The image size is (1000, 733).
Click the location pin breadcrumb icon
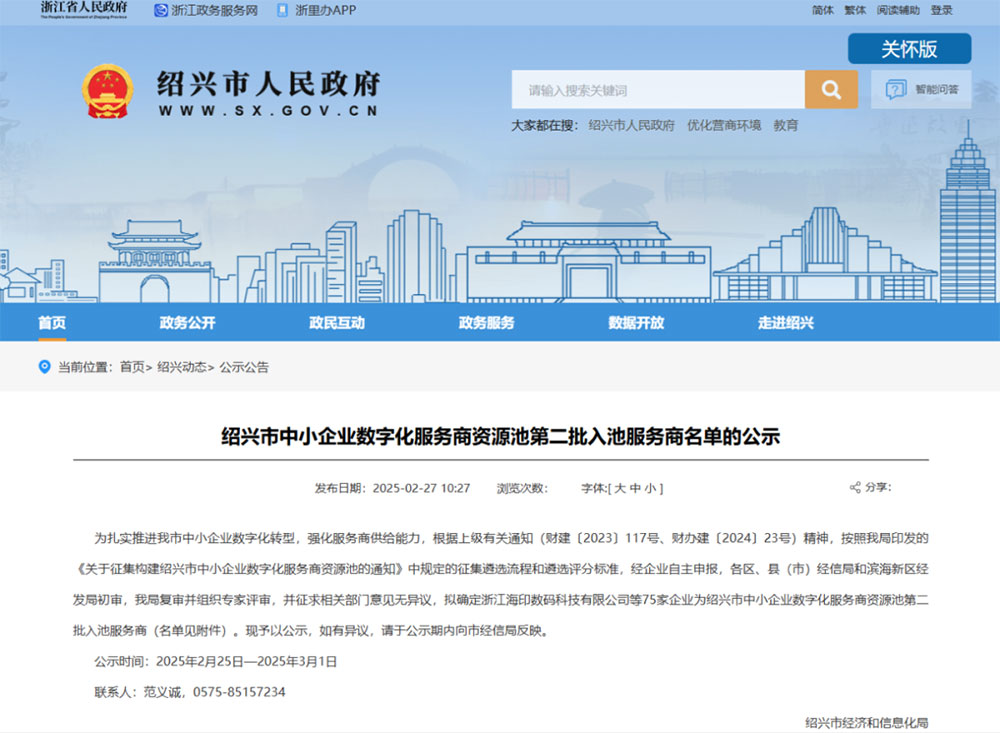pos(44,367)
